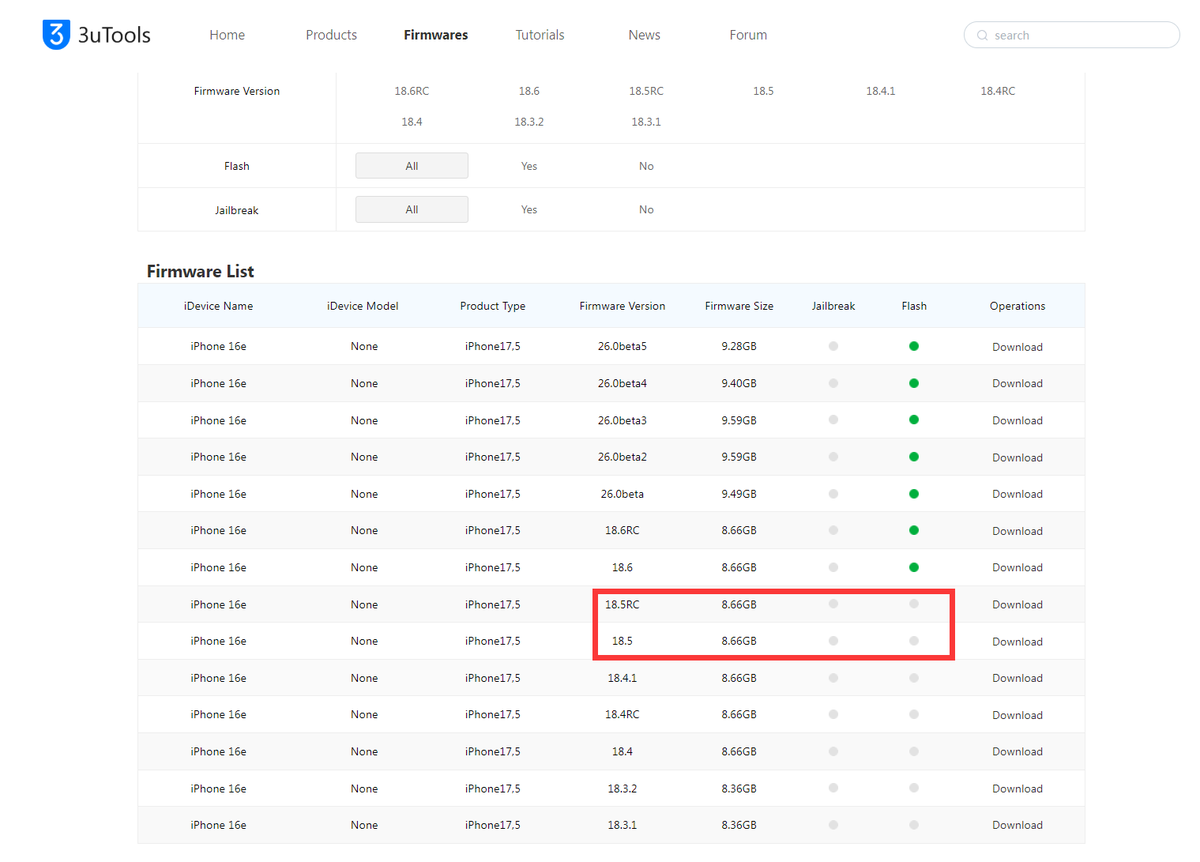Image resolution: width=1200 pixels, height=862 pixels.
Task: Download the 18.4.1 firmware
Action: (1017, 678)
